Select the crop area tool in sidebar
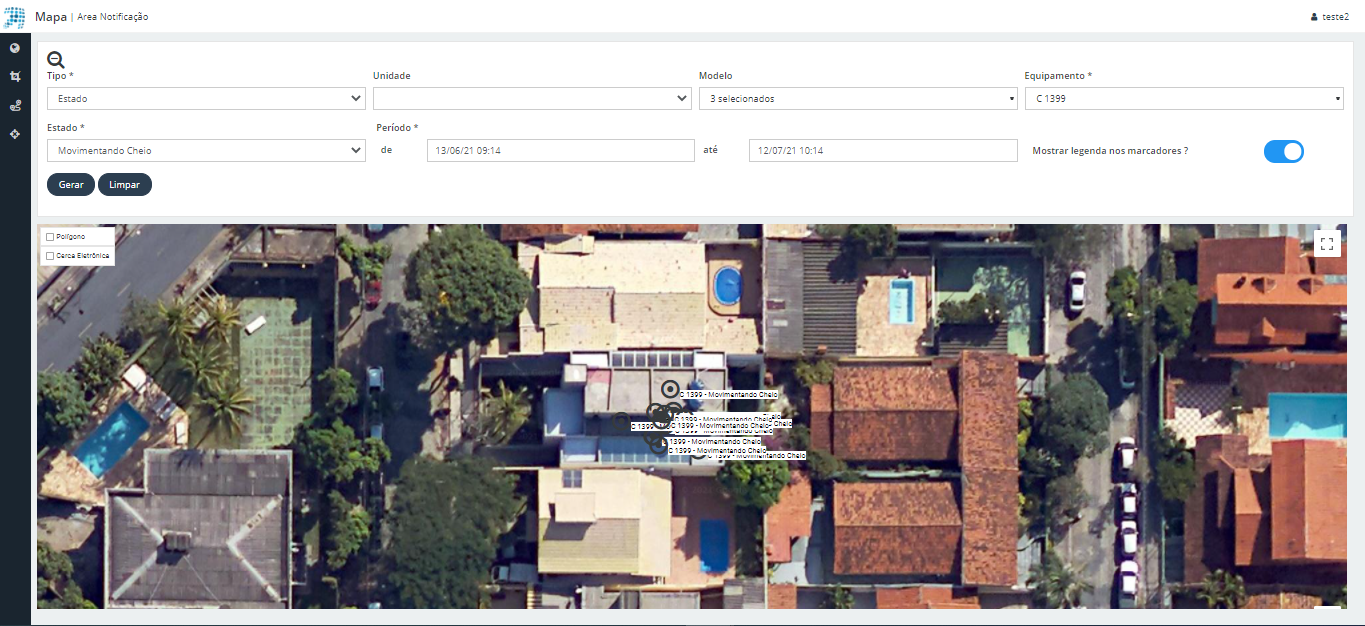The width and height of the screenshot is (1365, 626). pos(15,76)
